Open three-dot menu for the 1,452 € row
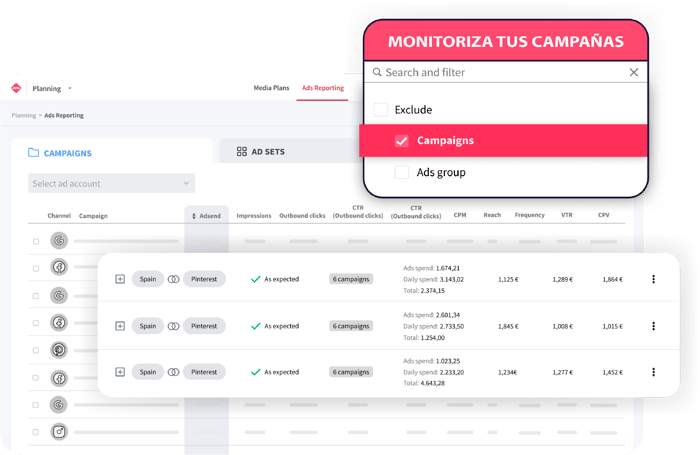700x455 pixels. click(x=654, y=372)
